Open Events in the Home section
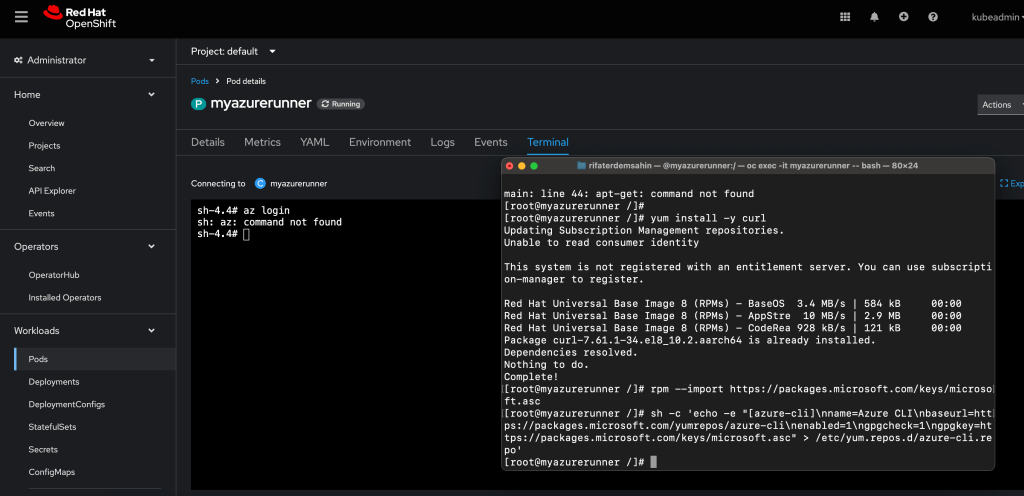The height and width of the screenshot is (496, 1024). [41, 213]
